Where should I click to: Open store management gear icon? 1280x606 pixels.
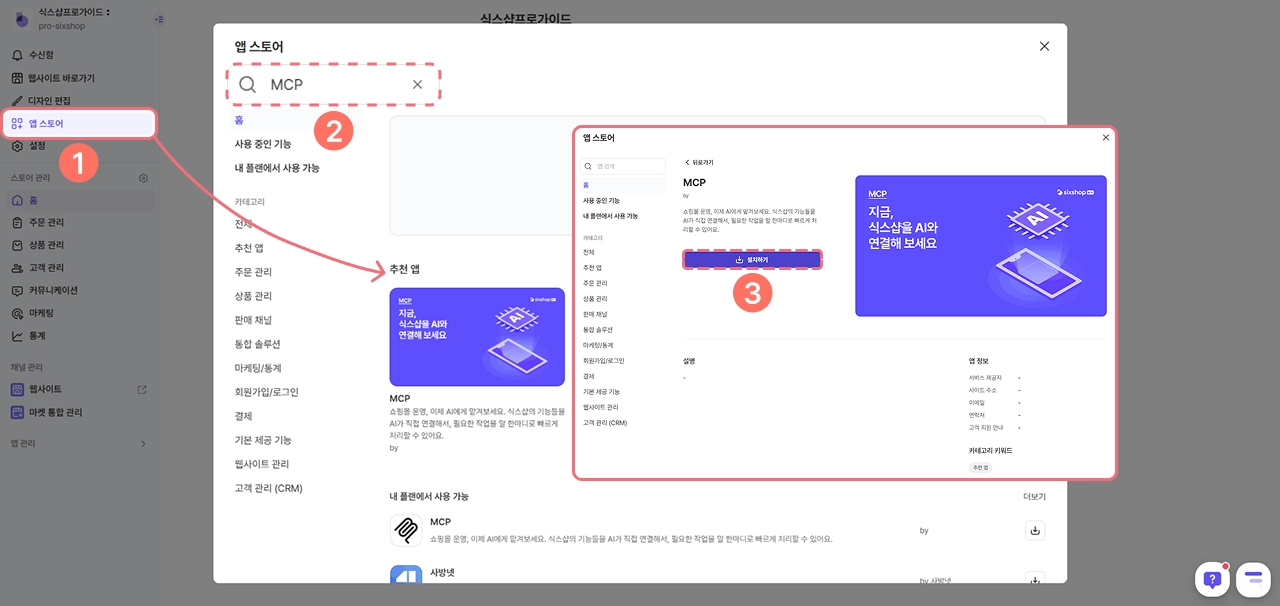143,178
